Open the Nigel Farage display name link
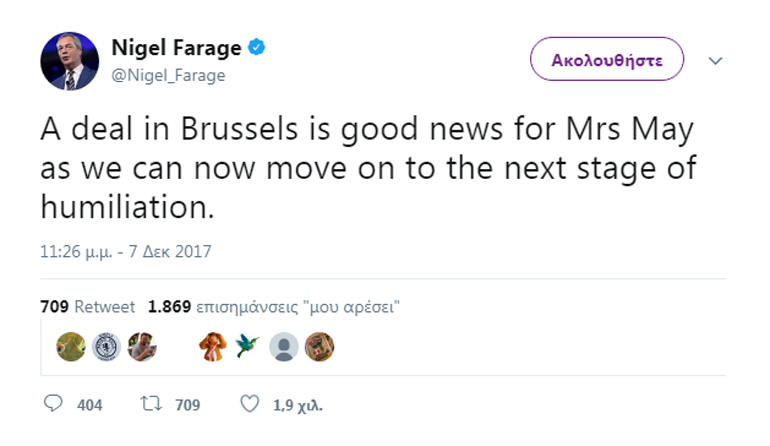Screen dimensions: 770x446 click(176, 48)
